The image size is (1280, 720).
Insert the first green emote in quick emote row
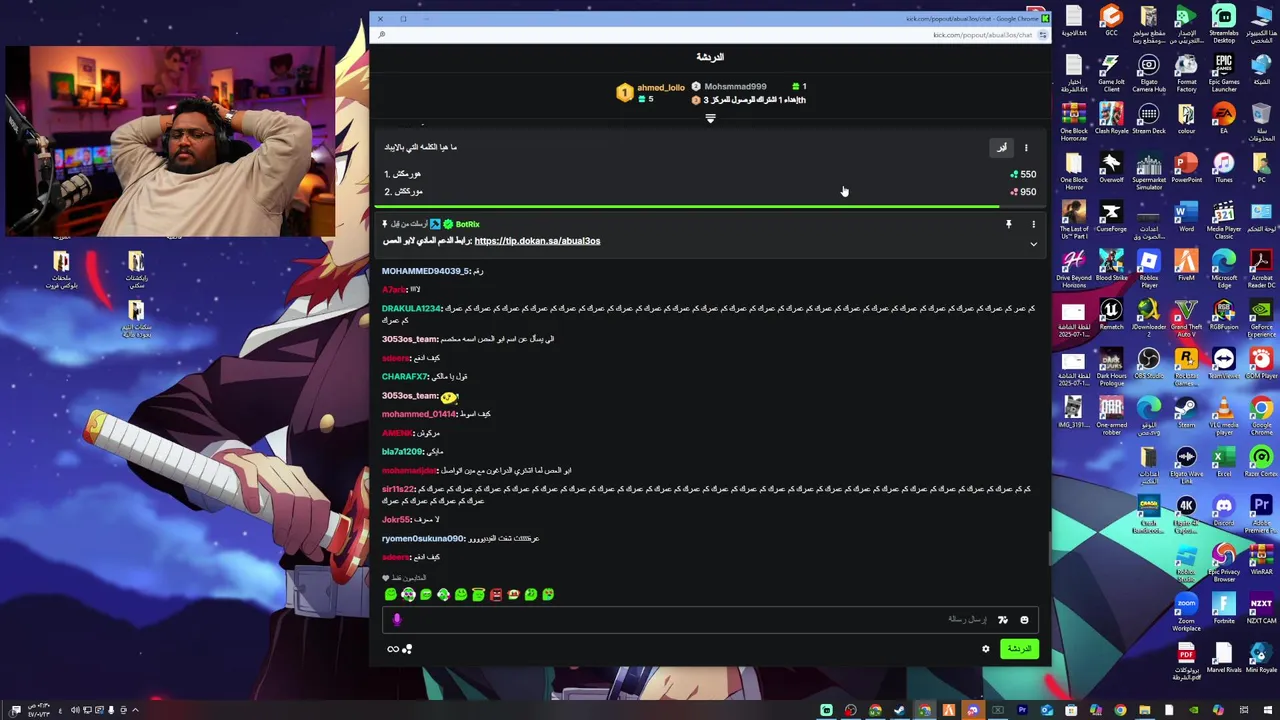[391, 595]
